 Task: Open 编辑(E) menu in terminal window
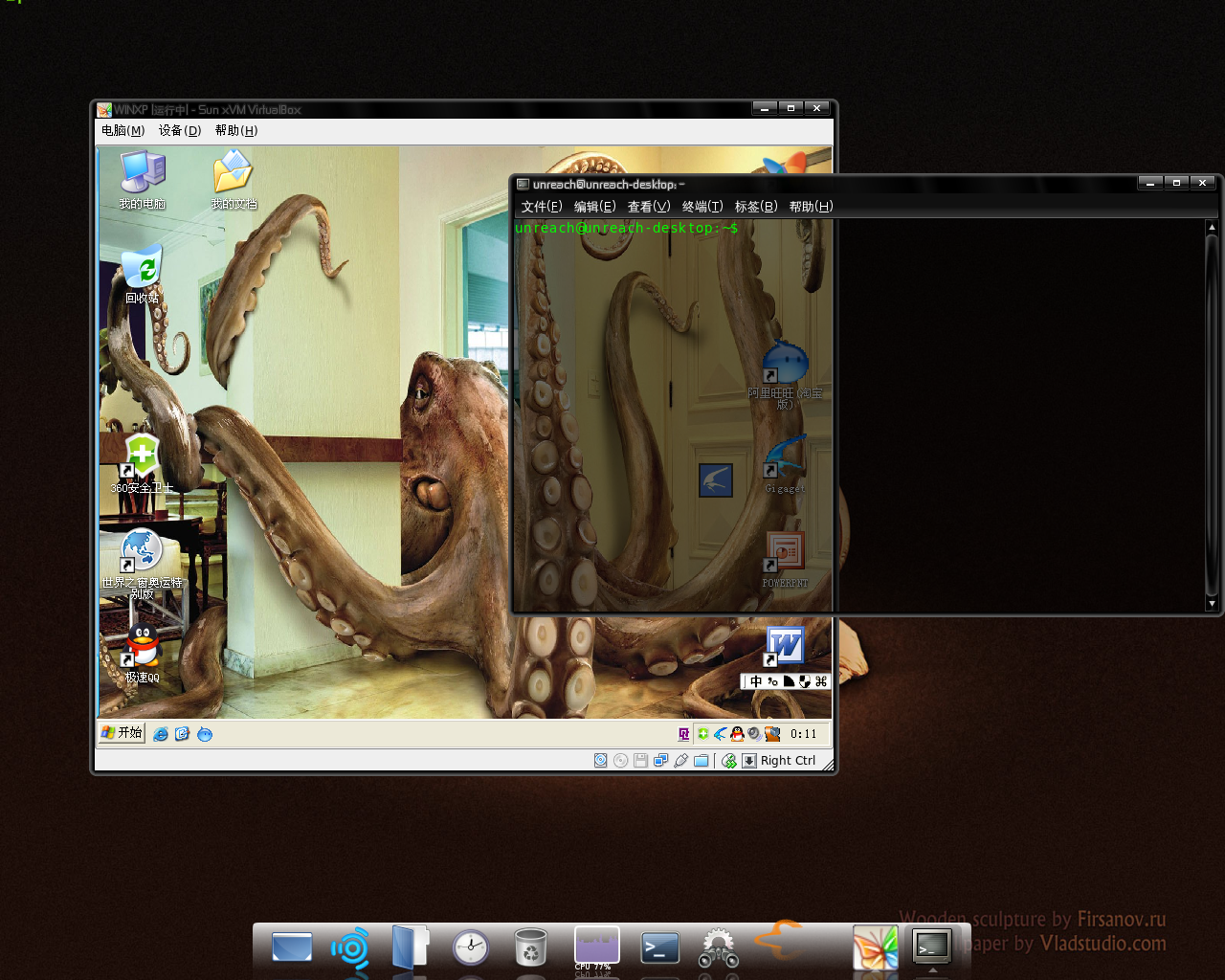(594, 206)
